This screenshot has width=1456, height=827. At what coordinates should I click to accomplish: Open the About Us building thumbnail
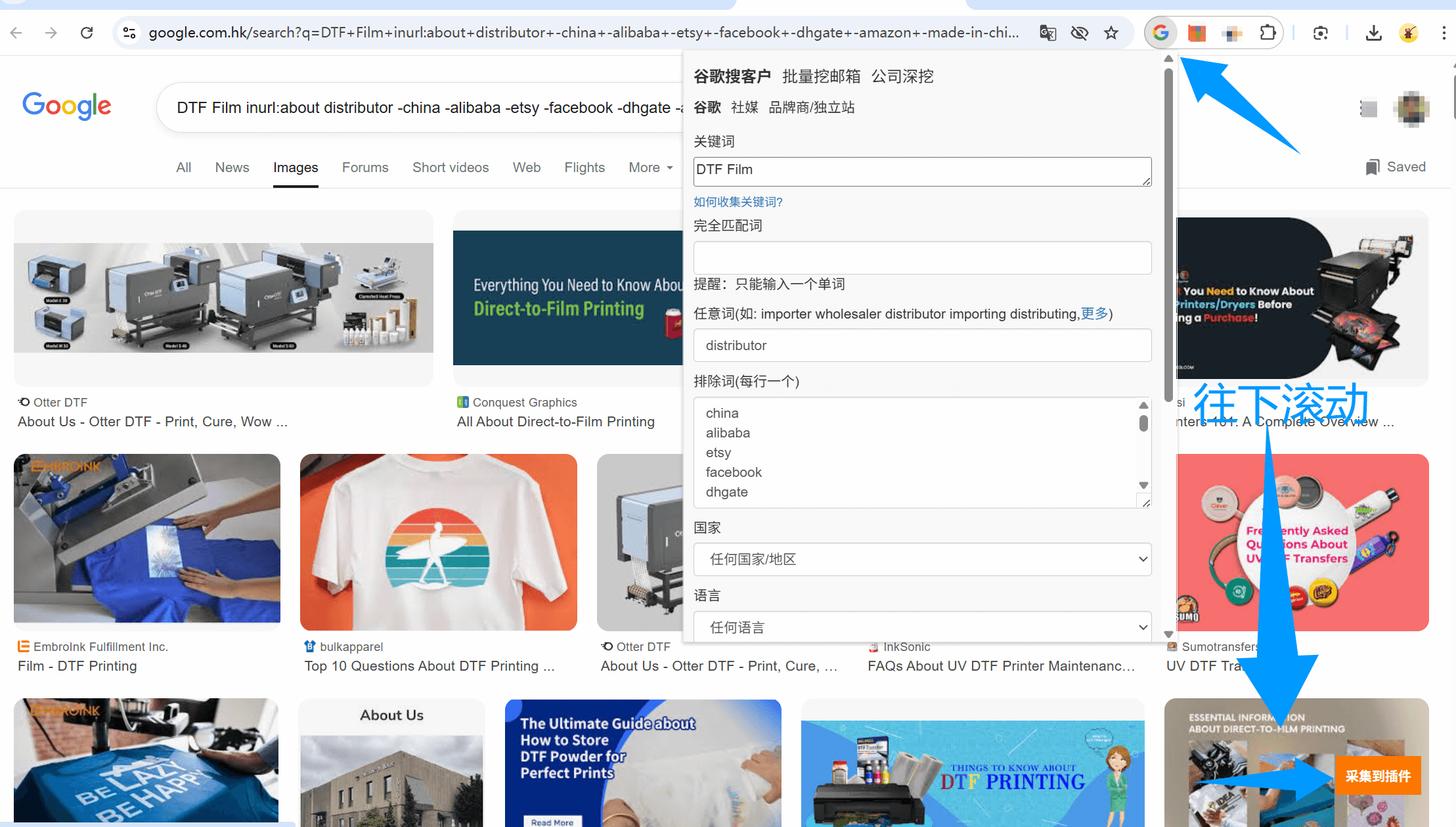(392, 762)
